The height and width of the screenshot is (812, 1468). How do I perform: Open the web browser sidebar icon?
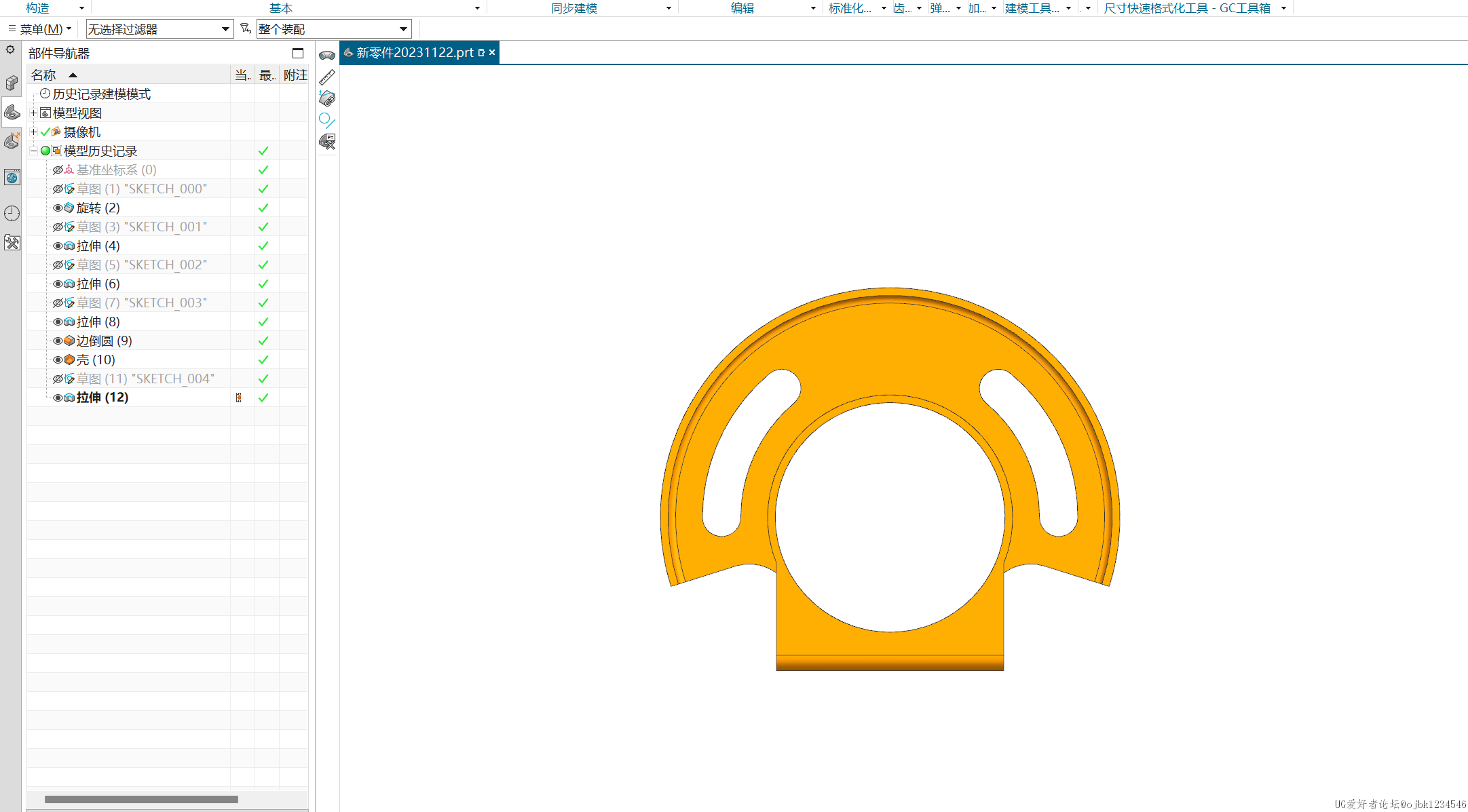(x=12, y=178)
